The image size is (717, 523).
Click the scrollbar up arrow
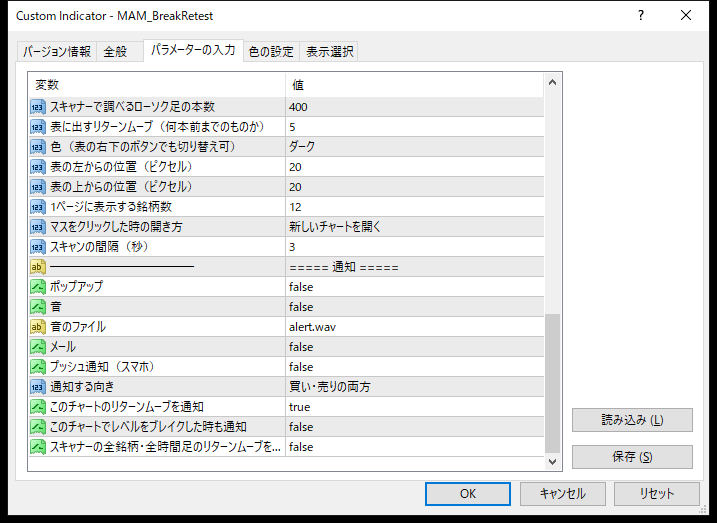[x=552, y=83]
